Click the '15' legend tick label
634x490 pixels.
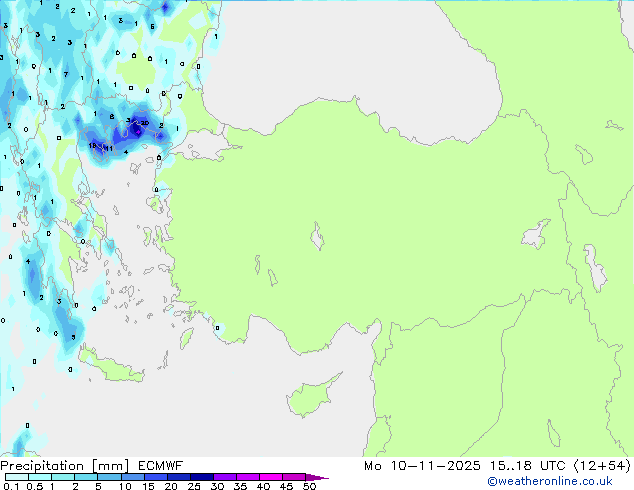pyautogui.click(x=148, y=486)
